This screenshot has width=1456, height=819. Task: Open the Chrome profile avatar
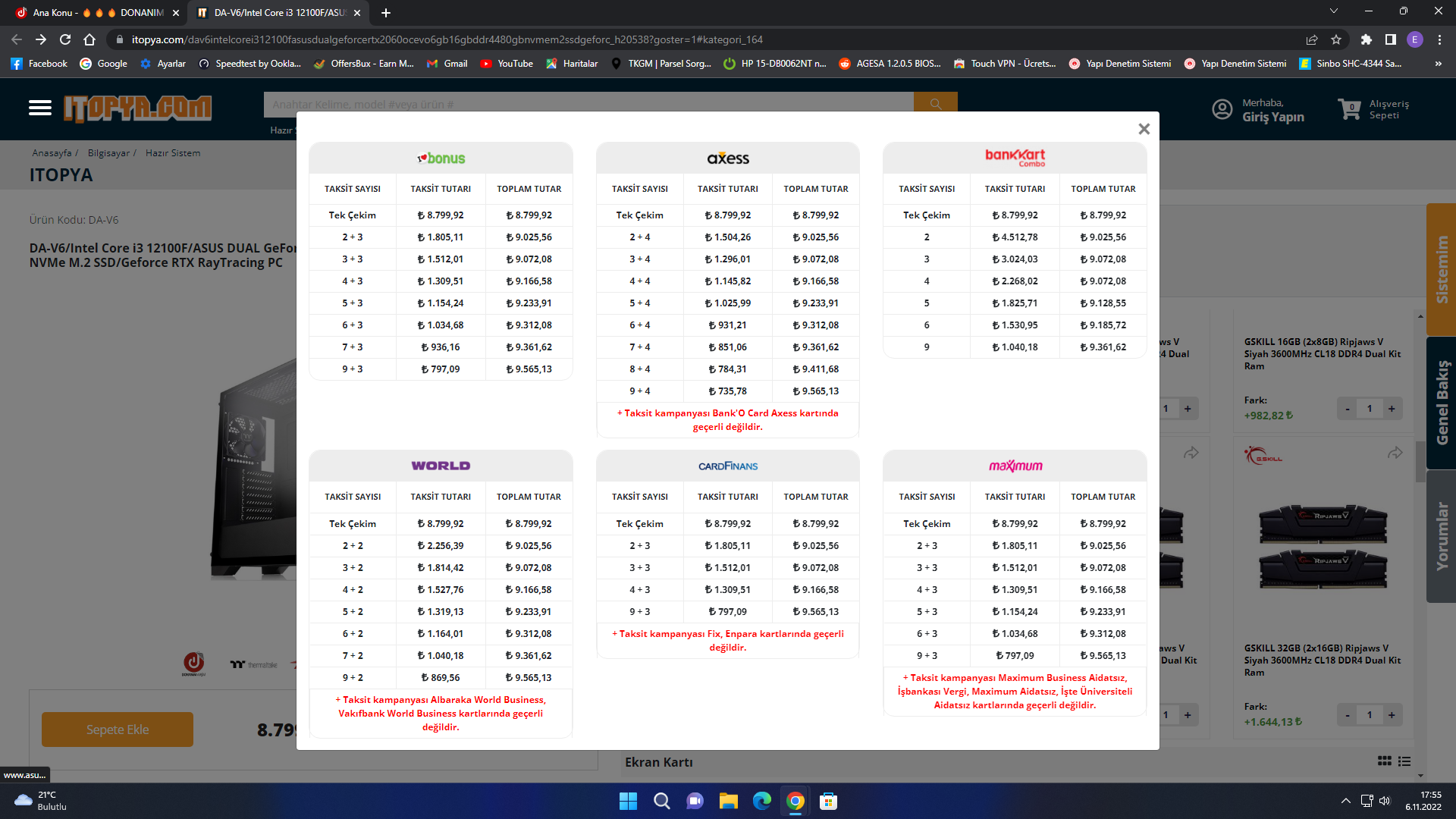(x=1415, y=39)
